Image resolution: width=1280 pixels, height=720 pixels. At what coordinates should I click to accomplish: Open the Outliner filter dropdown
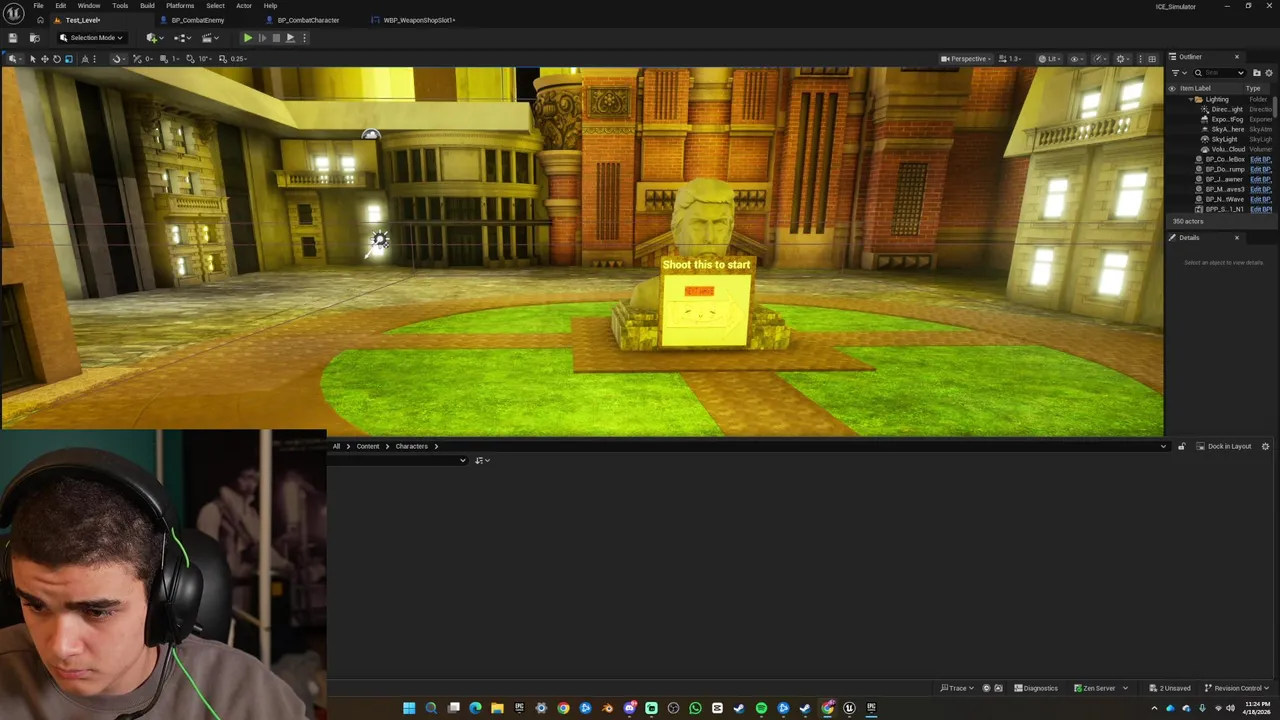click(1178, 73)
